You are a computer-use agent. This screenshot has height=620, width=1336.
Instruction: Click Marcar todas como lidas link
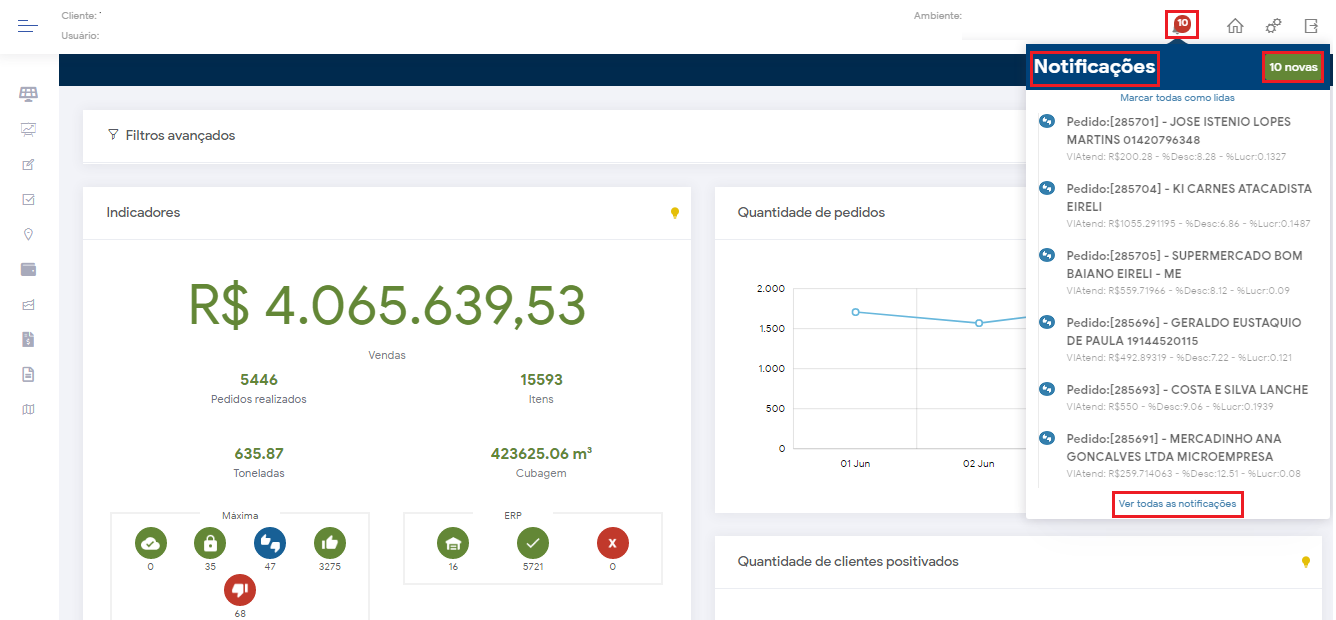tap(1177, 98)
